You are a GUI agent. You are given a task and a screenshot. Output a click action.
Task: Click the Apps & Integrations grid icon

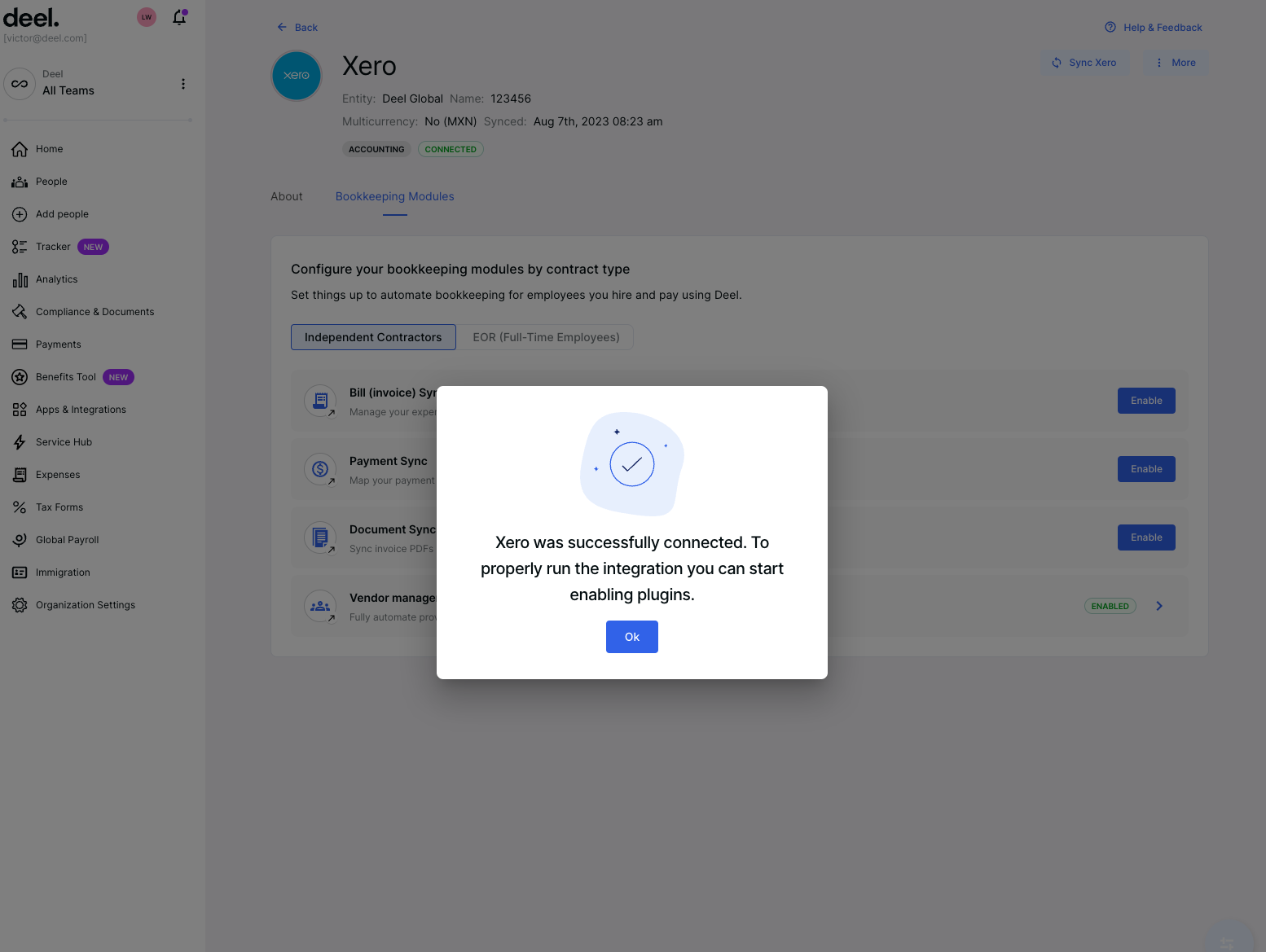coord(20,410)
